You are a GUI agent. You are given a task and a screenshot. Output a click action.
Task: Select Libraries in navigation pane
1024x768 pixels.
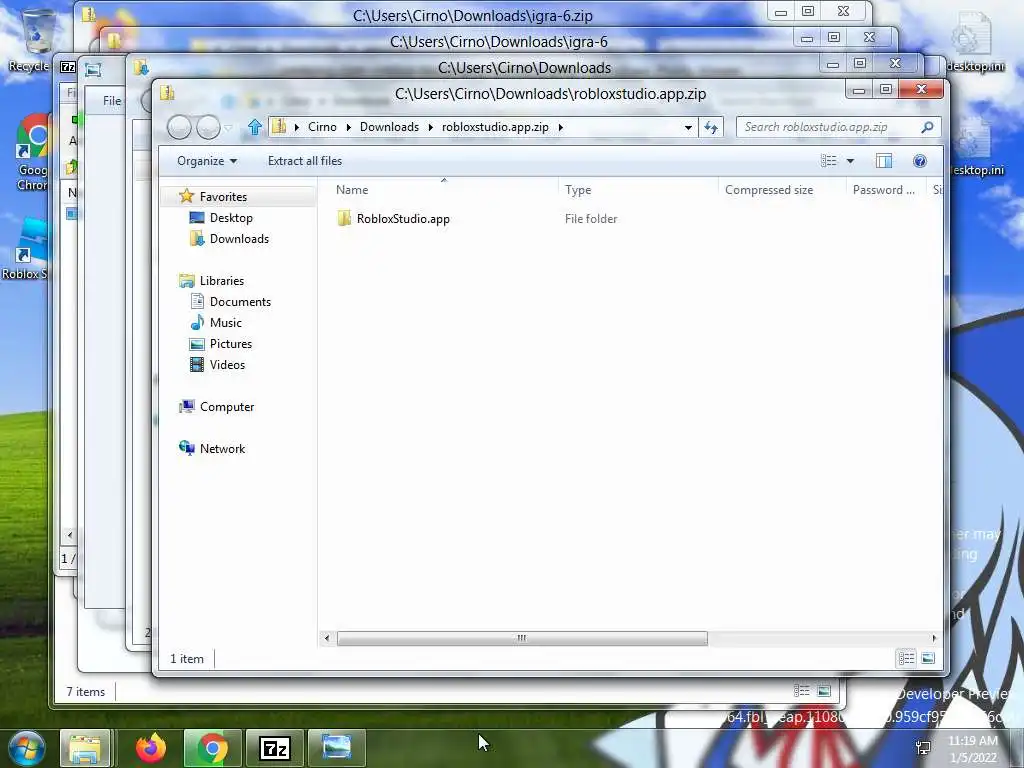221,281
